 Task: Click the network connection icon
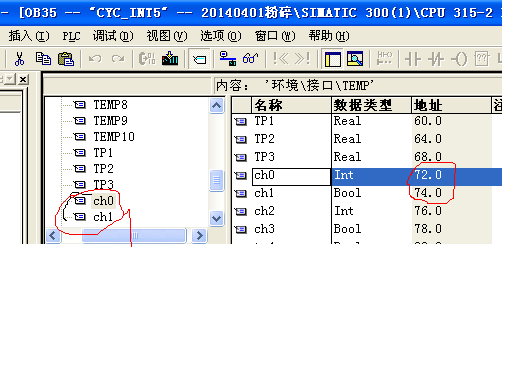click(x=228, y=59)
